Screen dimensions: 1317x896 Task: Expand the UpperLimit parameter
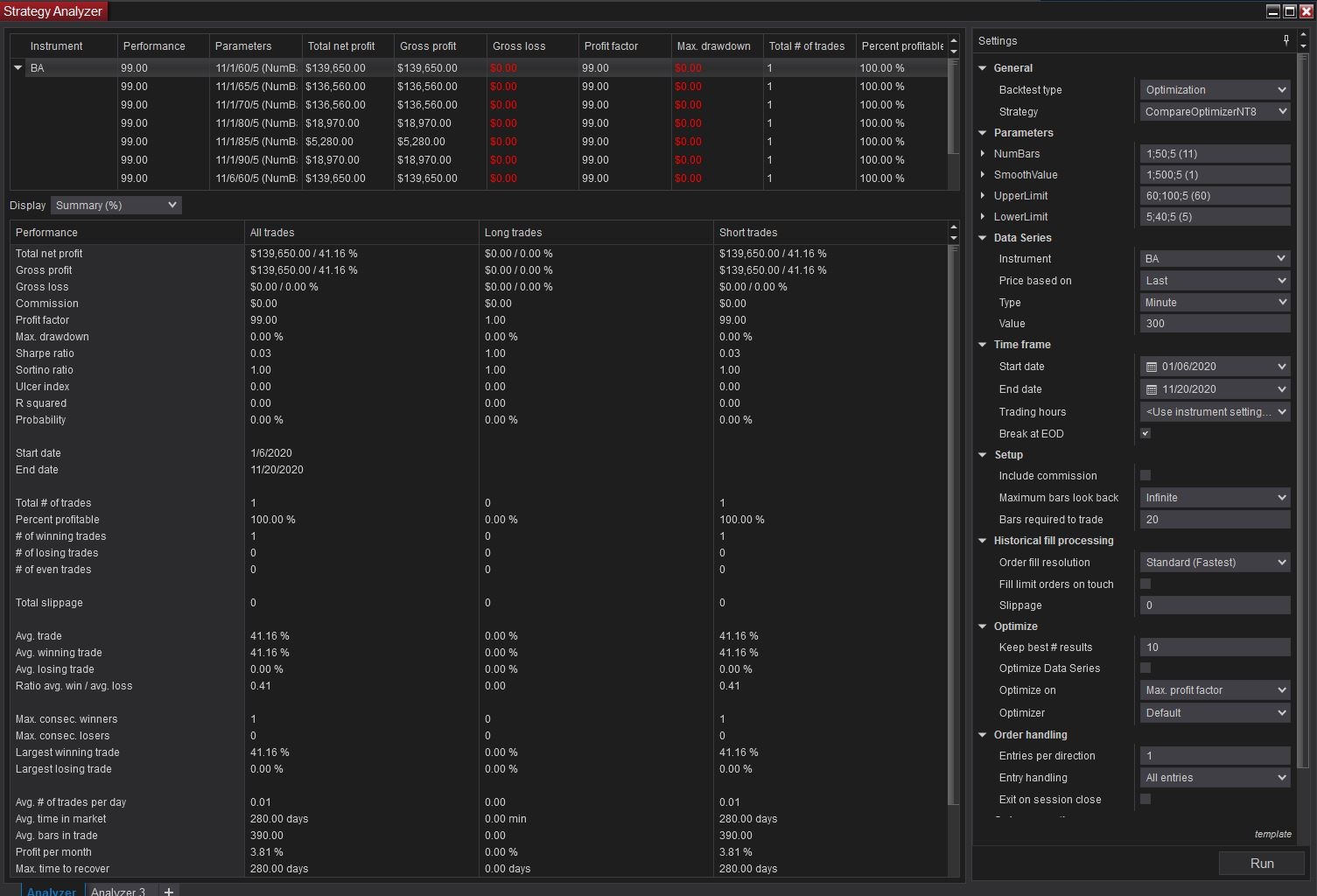983,196
